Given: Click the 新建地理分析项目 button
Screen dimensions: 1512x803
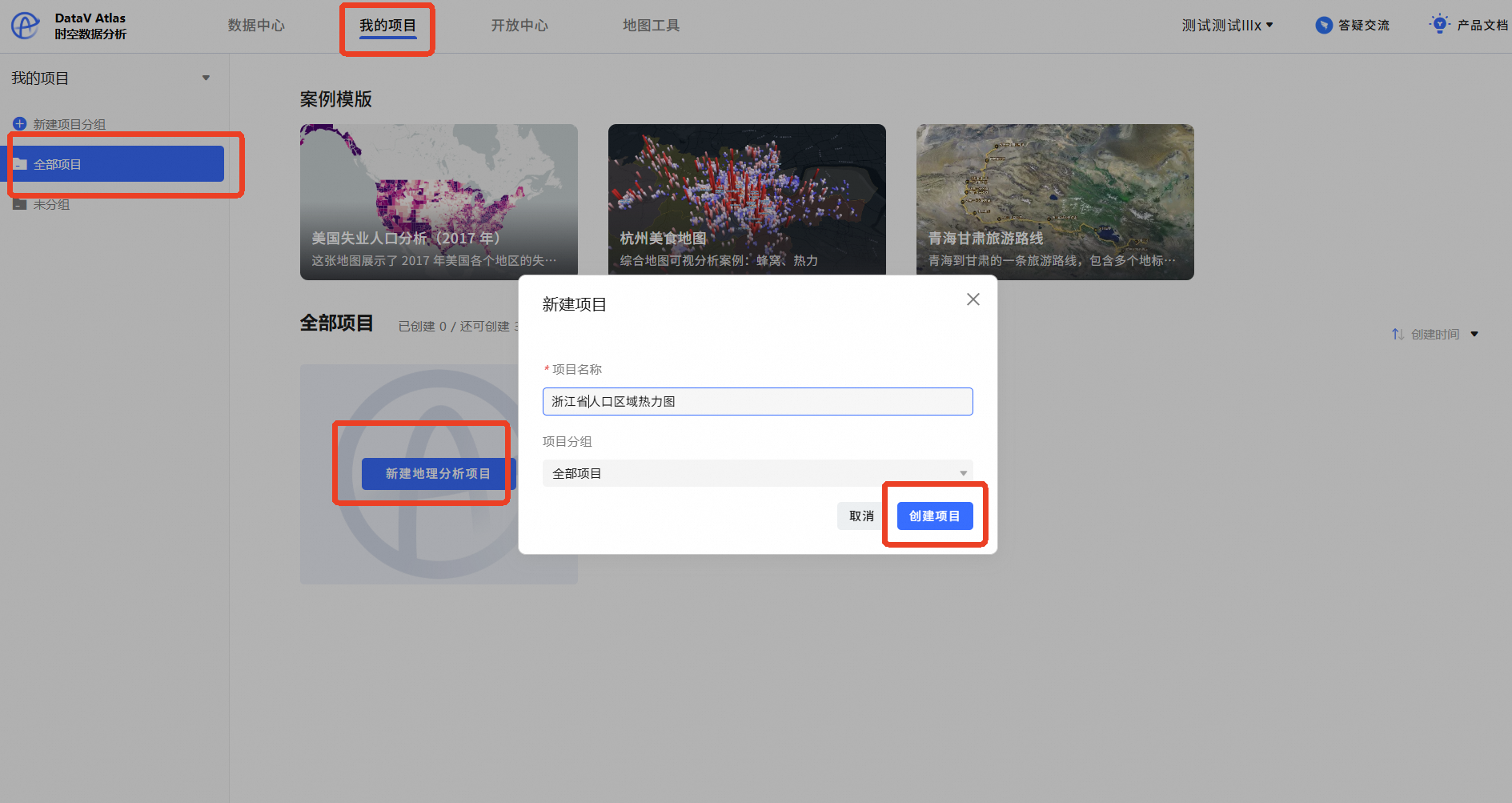Looking at the screenshot, I should click(x=438, y=474).
